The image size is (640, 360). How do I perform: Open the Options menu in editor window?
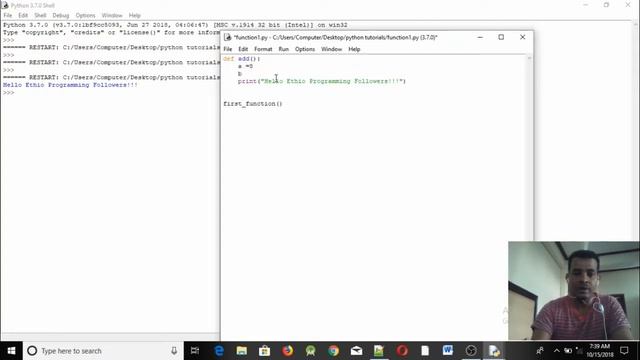click(x=305, y=49)
